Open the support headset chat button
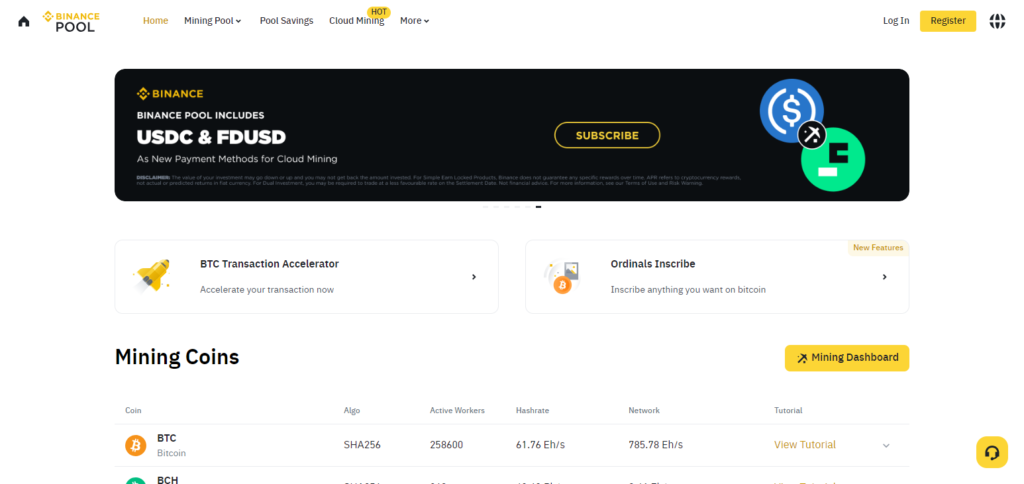This screenshot has height=484, width=1024. click(991, 452)
